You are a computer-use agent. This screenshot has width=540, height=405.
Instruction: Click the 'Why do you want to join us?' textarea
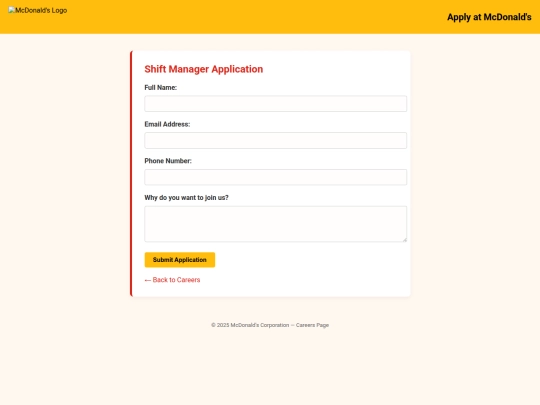coord(276,224)
